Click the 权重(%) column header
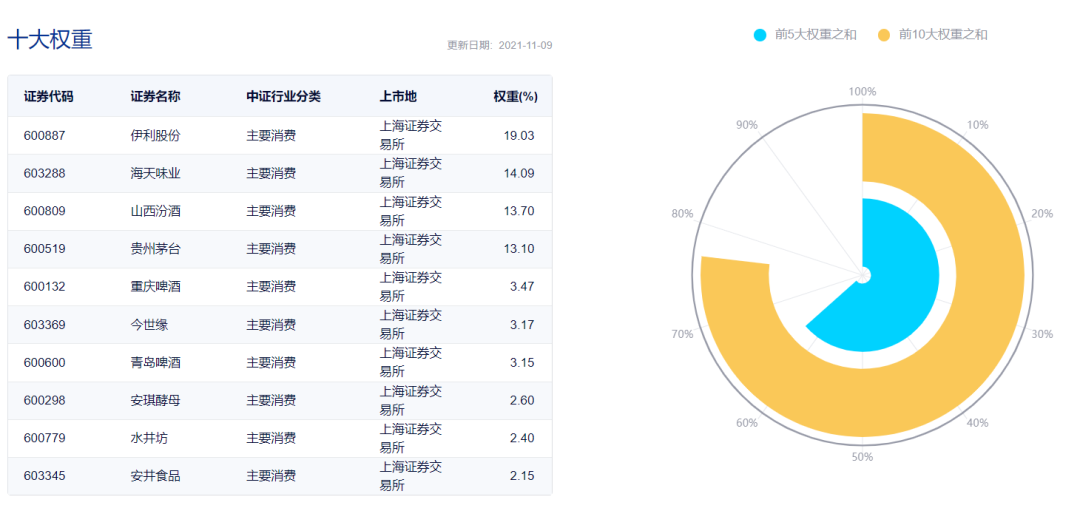 coord(514,96)
